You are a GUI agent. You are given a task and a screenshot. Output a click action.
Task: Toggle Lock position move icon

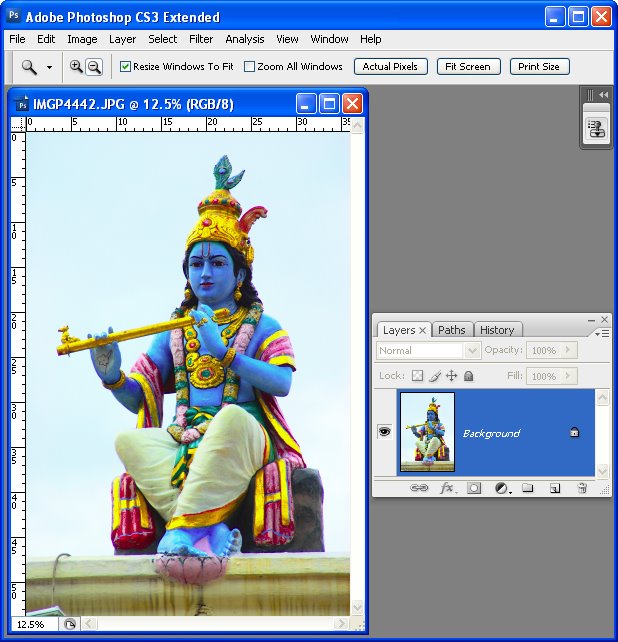coord(451,376)
